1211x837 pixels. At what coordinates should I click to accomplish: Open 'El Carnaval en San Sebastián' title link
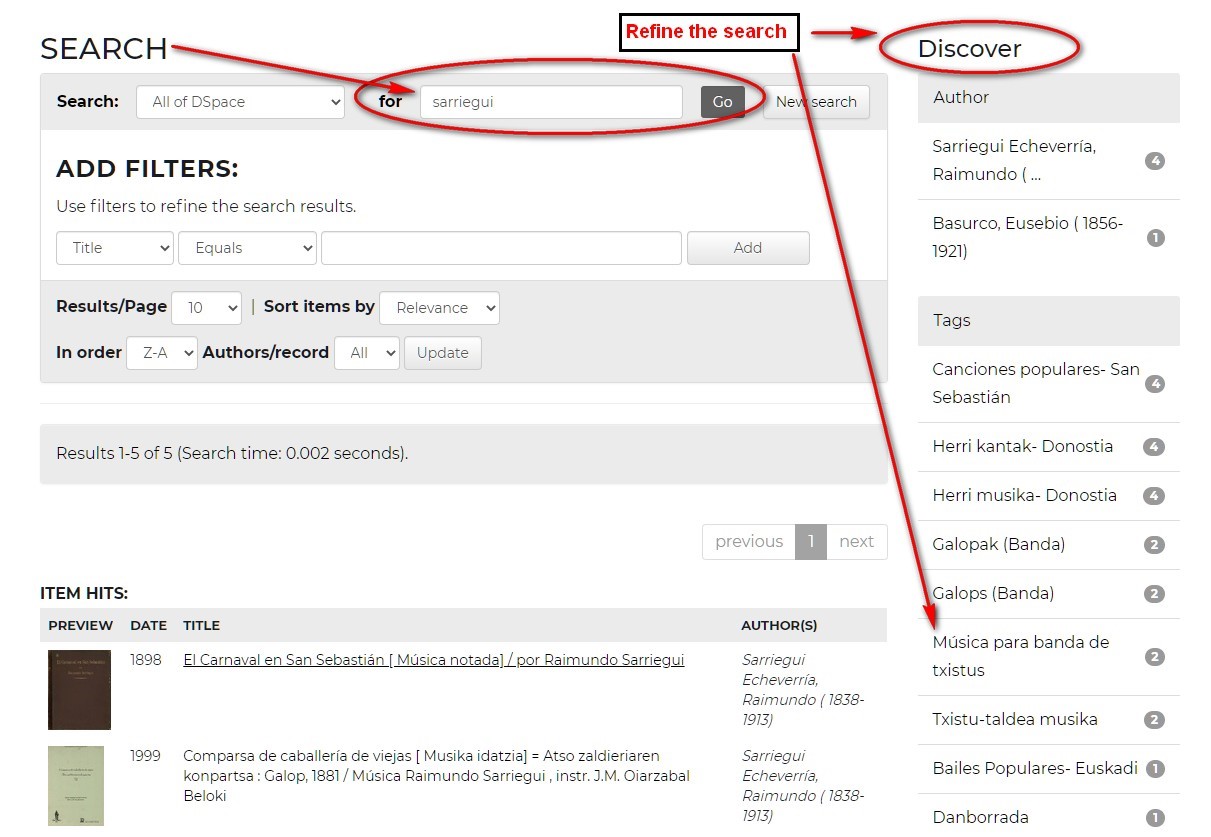[433, 660]
